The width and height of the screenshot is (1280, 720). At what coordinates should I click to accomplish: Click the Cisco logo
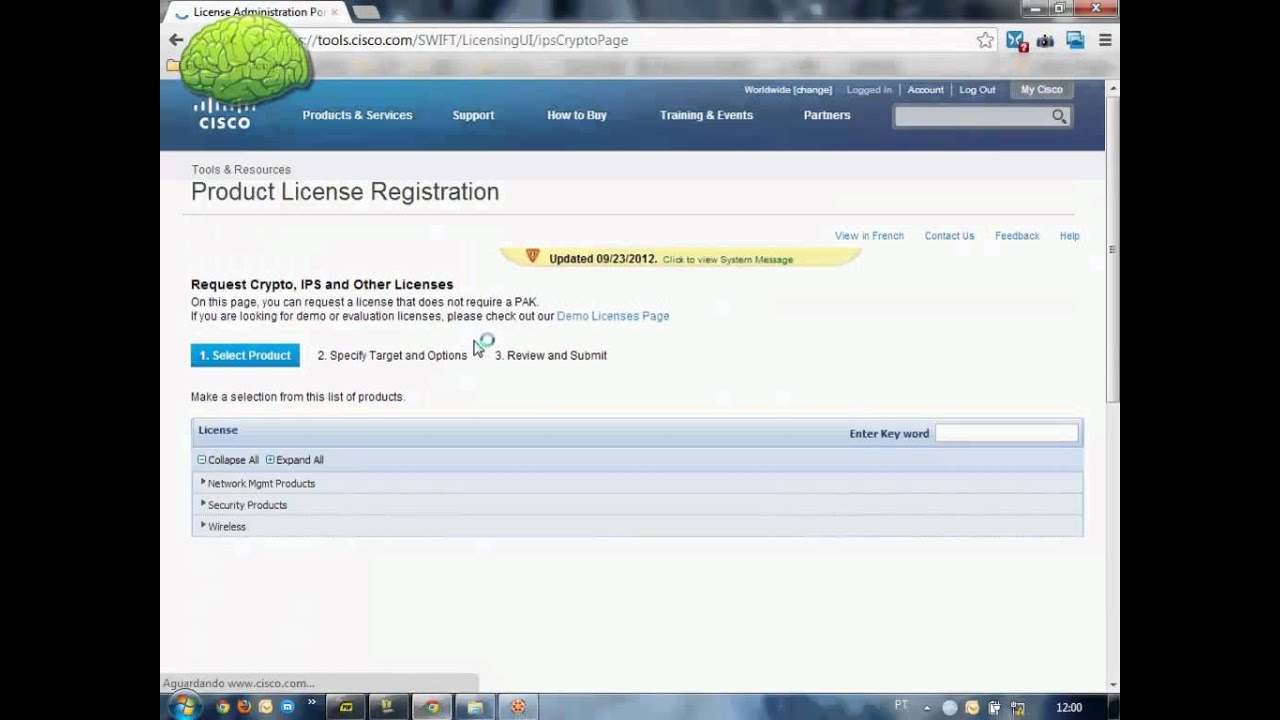click(224, 113)
